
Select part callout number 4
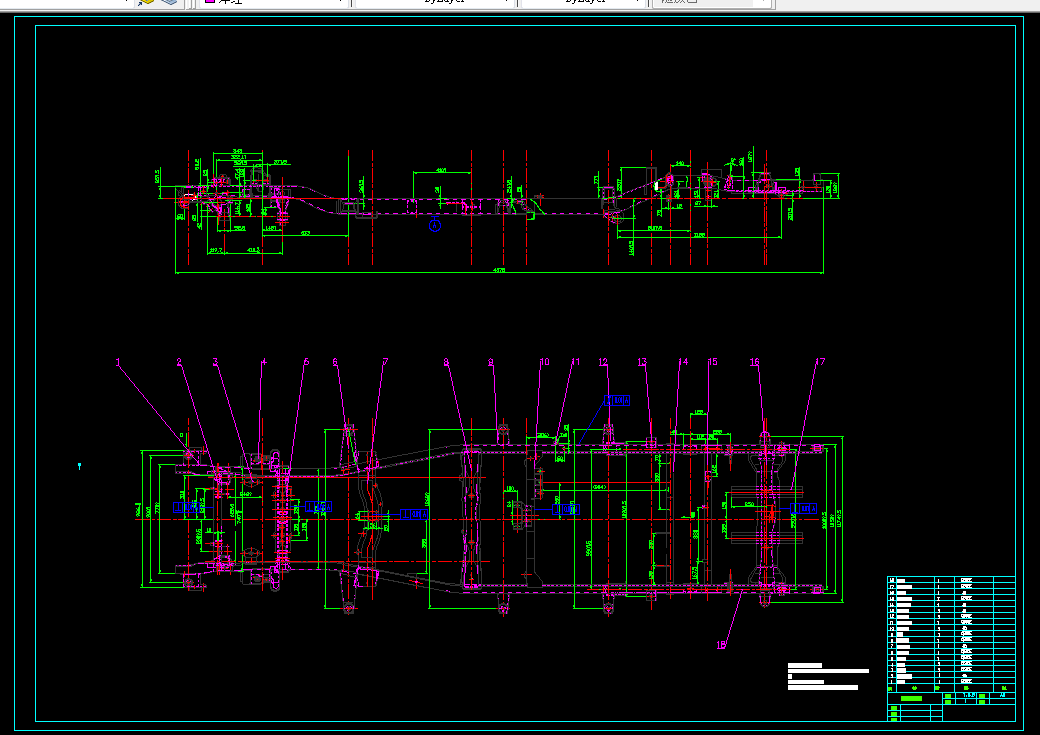[264, 362]
